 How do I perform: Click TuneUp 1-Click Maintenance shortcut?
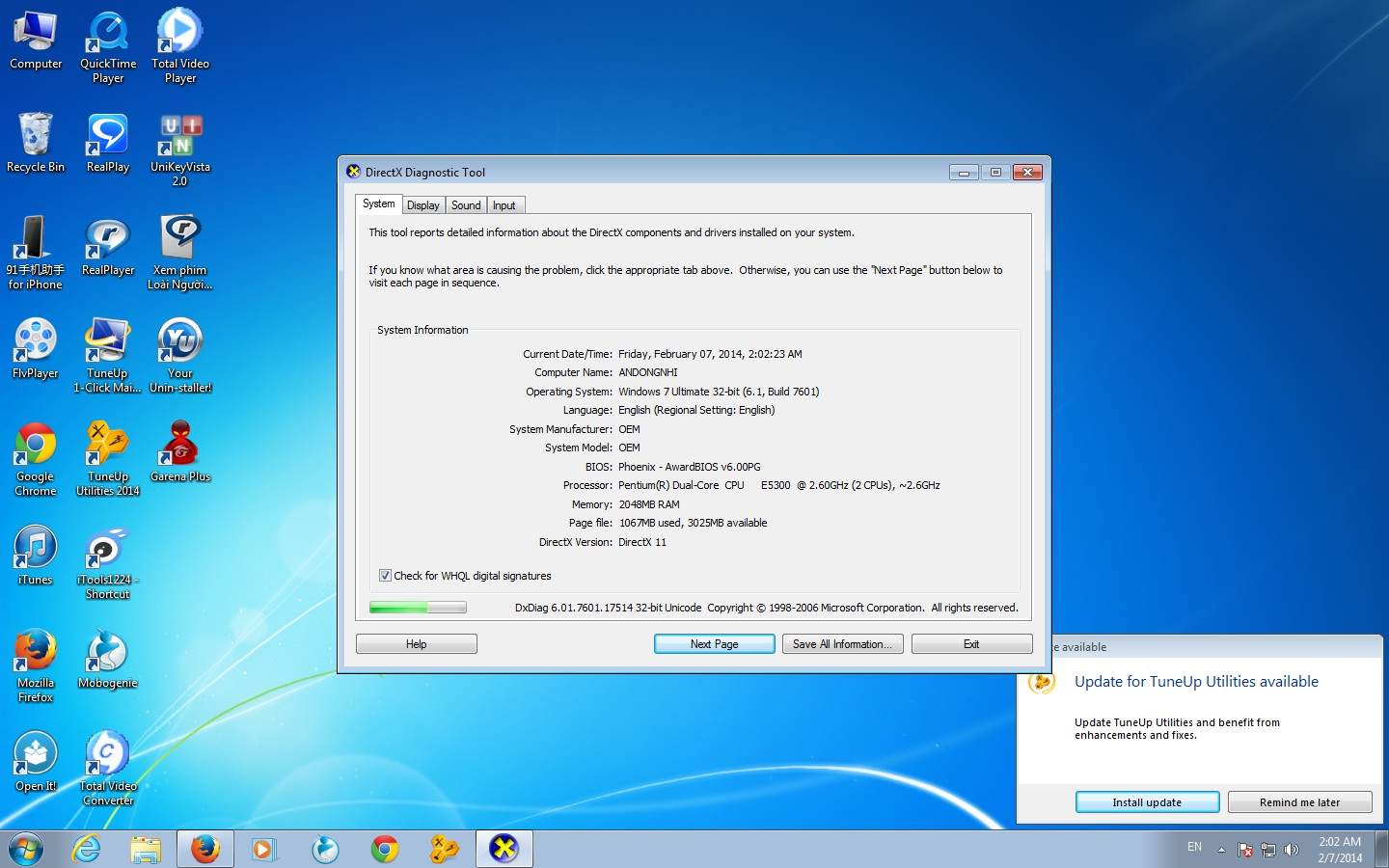(107, 356)
